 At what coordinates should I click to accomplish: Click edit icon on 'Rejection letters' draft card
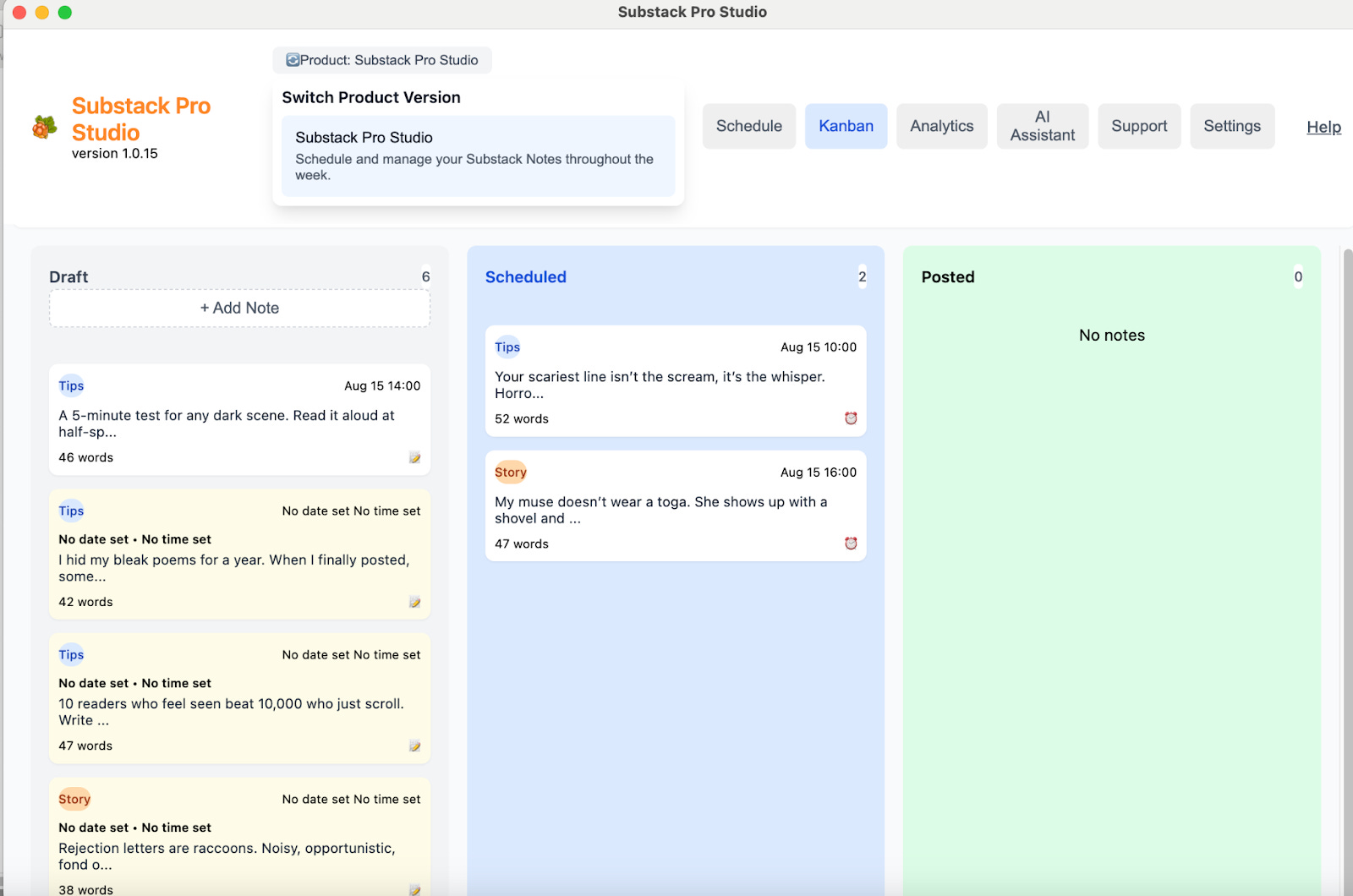[414, 889]
